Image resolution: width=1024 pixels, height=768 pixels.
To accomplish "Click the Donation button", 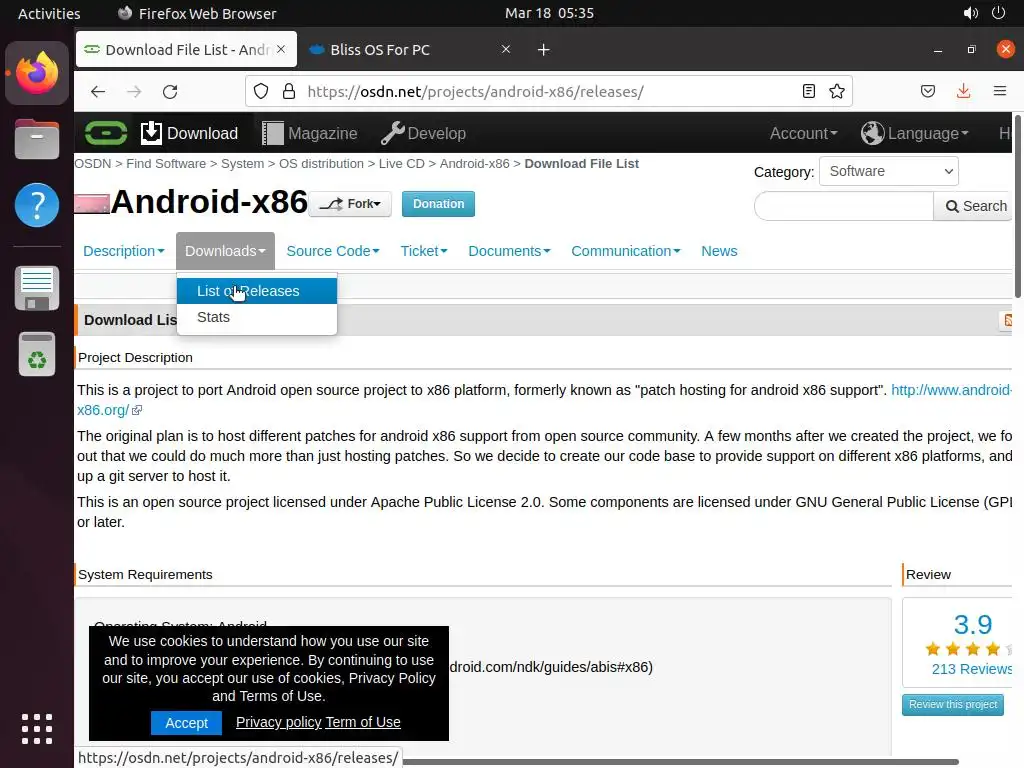I will 438,204.
